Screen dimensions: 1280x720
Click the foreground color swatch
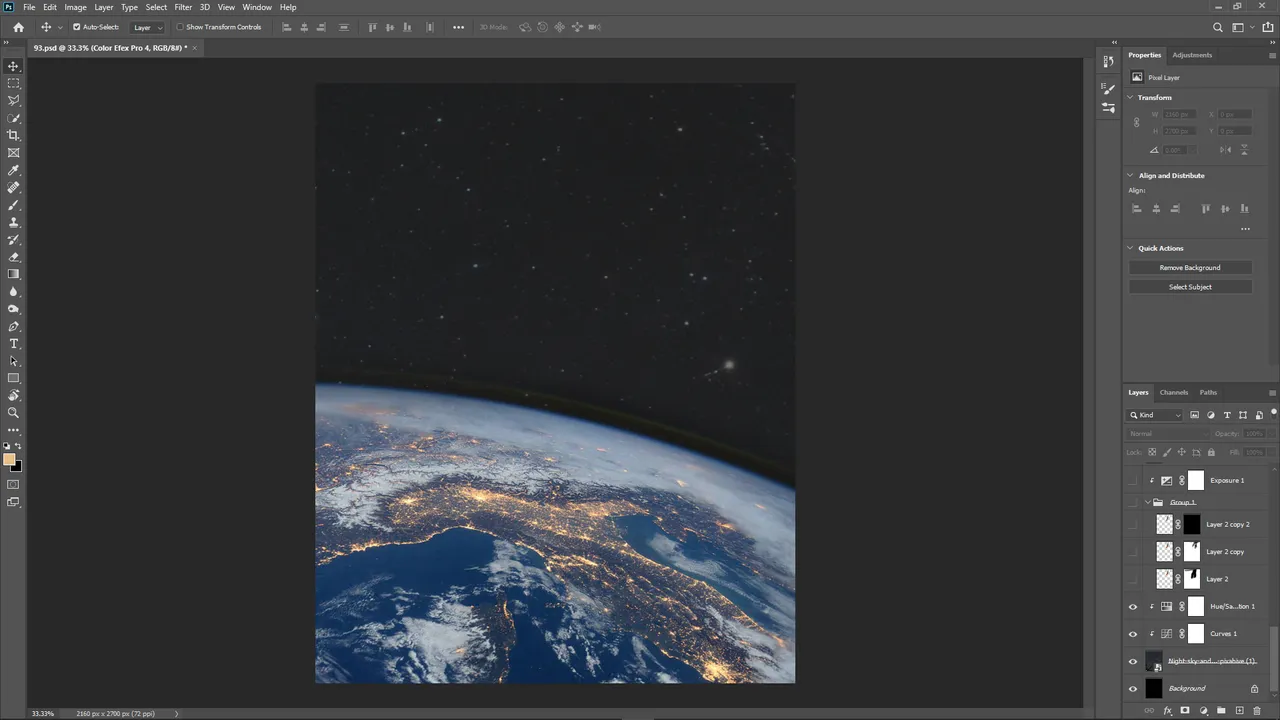click(9, 460)
